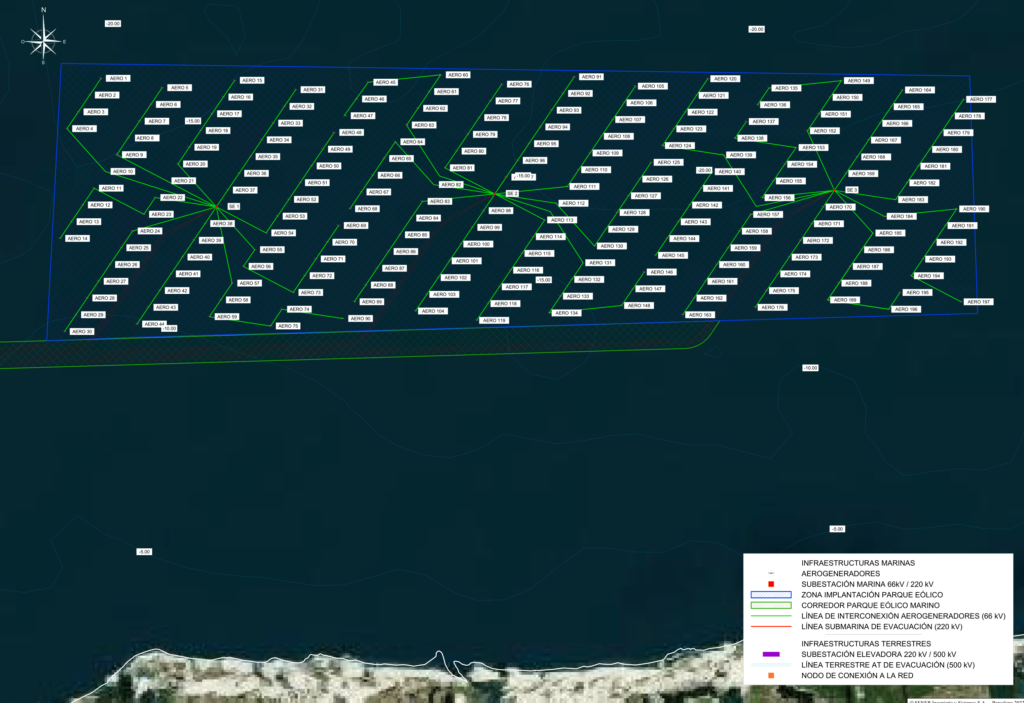Select the AERO 30 turbine label
Viewport: 1024px width, 703px height.
coord(82,331)
